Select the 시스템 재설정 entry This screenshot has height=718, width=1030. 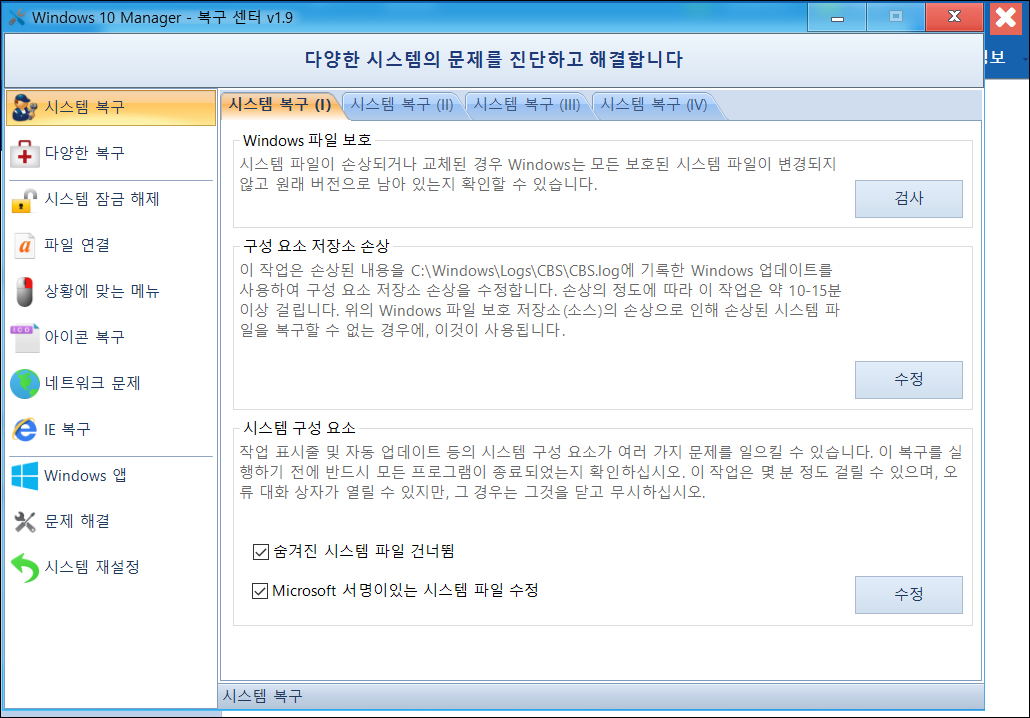coord(110,568)
